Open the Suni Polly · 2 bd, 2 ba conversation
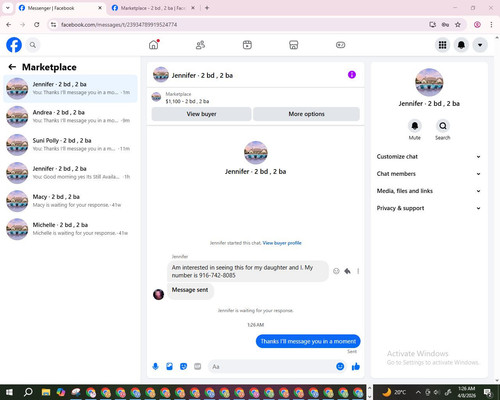This screenshot has width=500, height=400. 70,144
